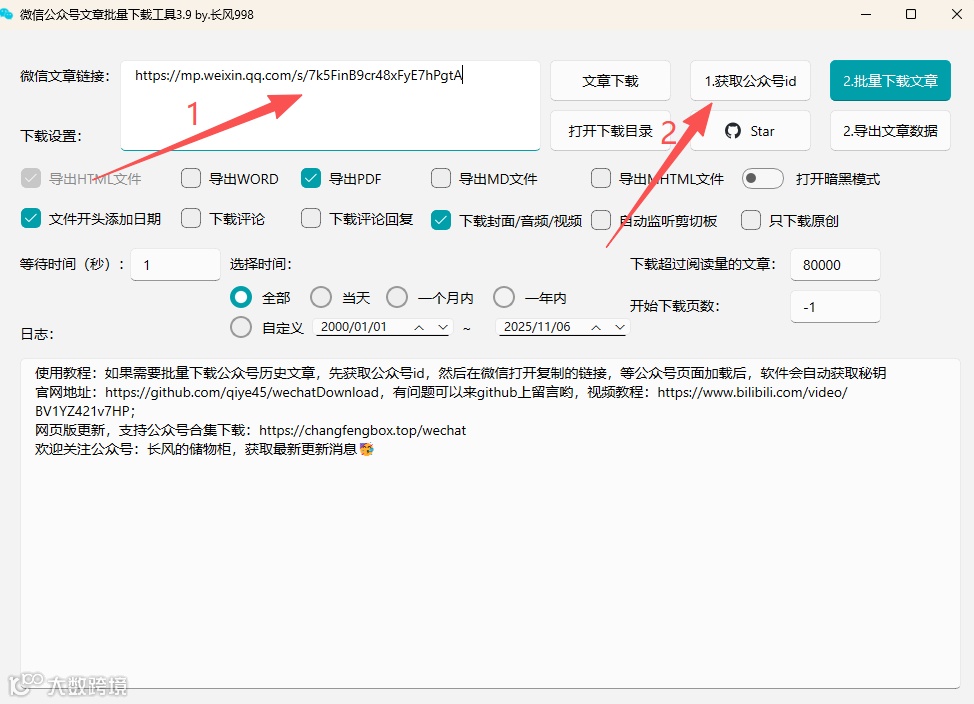This screenshot has height=704, width=974.
Task: Select 全部 time radio button
Action: pos(240,298)
